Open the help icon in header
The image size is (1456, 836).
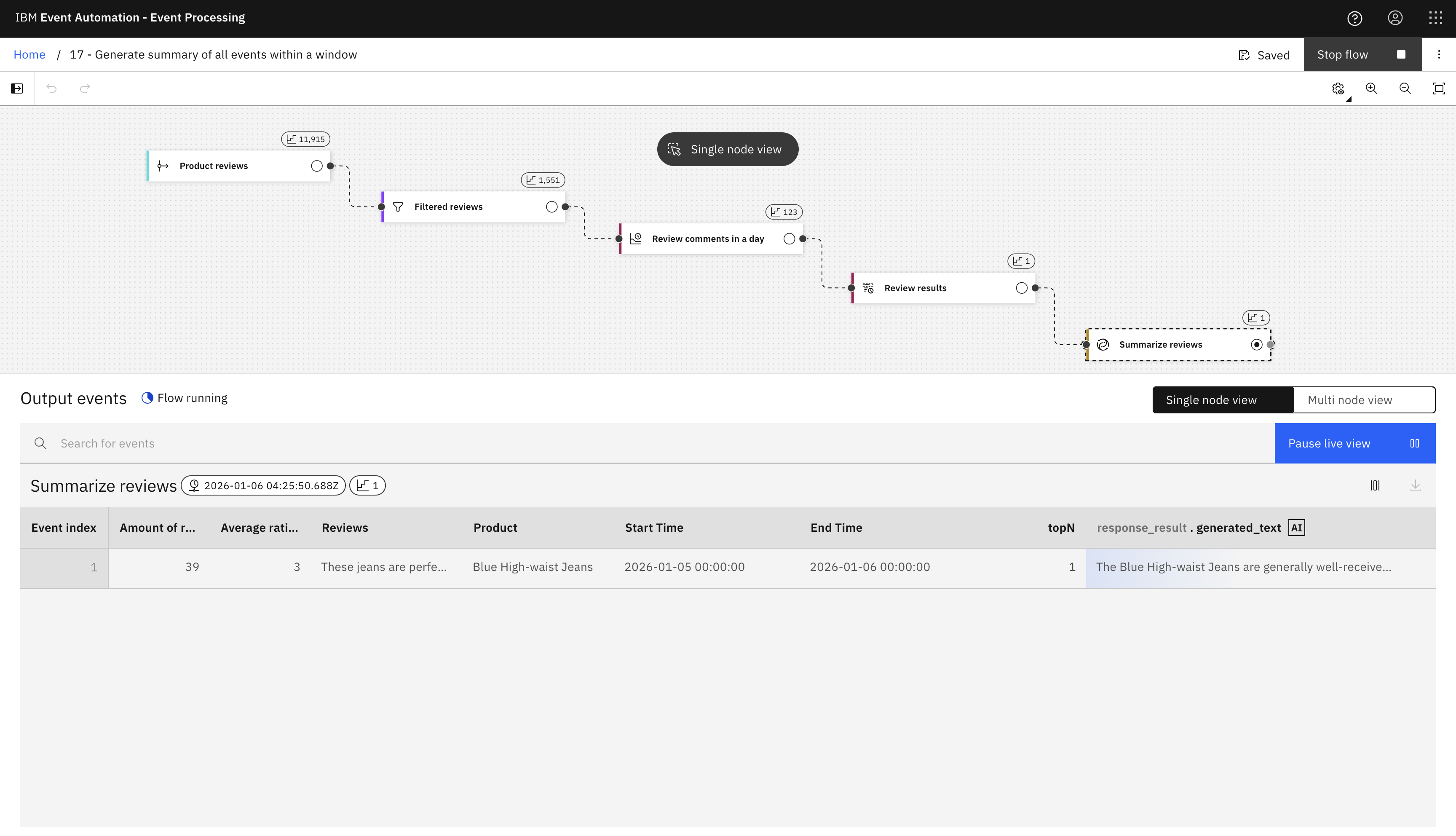click(1354, 19)
